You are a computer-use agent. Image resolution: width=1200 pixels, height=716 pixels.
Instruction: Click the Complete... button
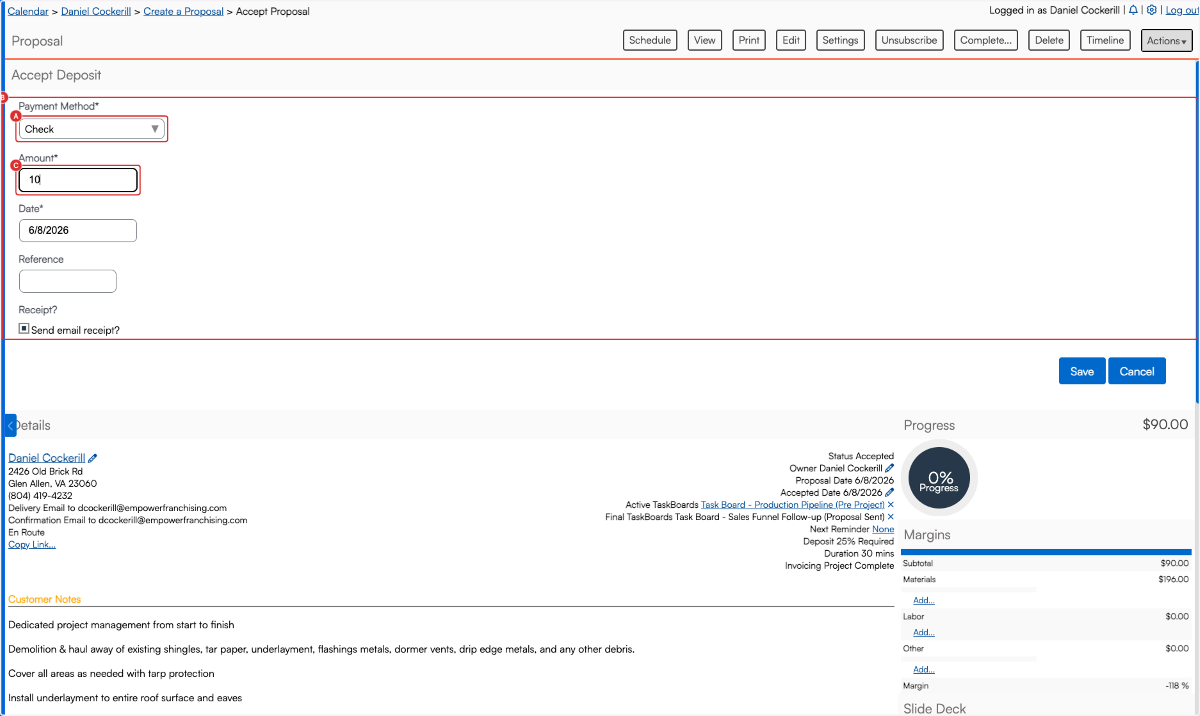[x=986, y=40]
